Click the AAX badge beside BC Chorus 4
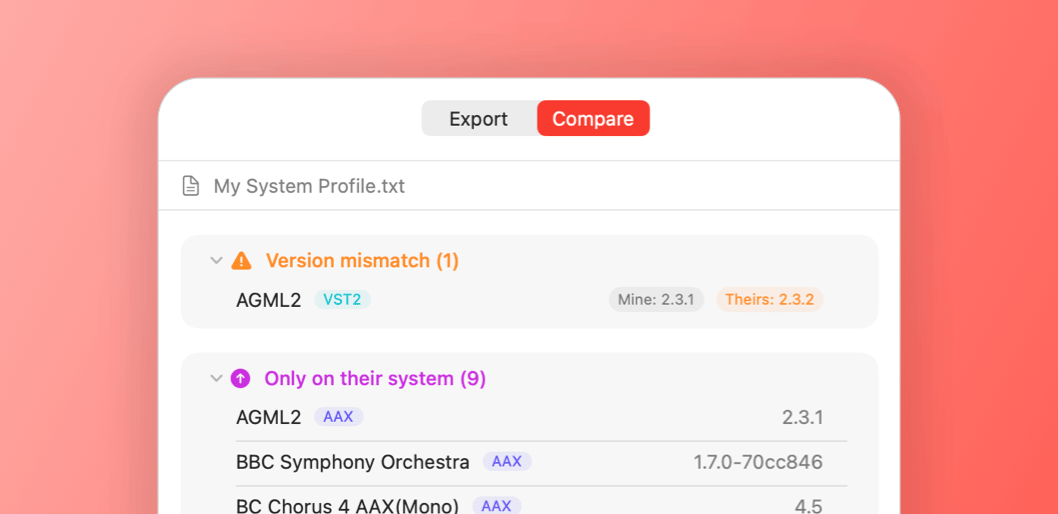Viewport: 1058px width, 514px height. [496, 506]
